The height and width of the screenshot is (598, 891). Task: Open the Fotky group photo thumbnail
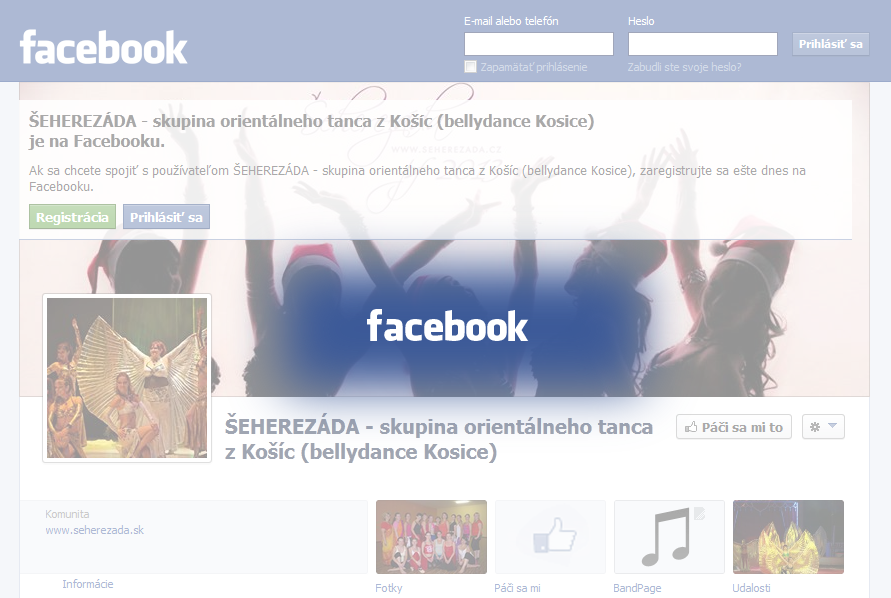pyautogui.click(x=431, y=537)
